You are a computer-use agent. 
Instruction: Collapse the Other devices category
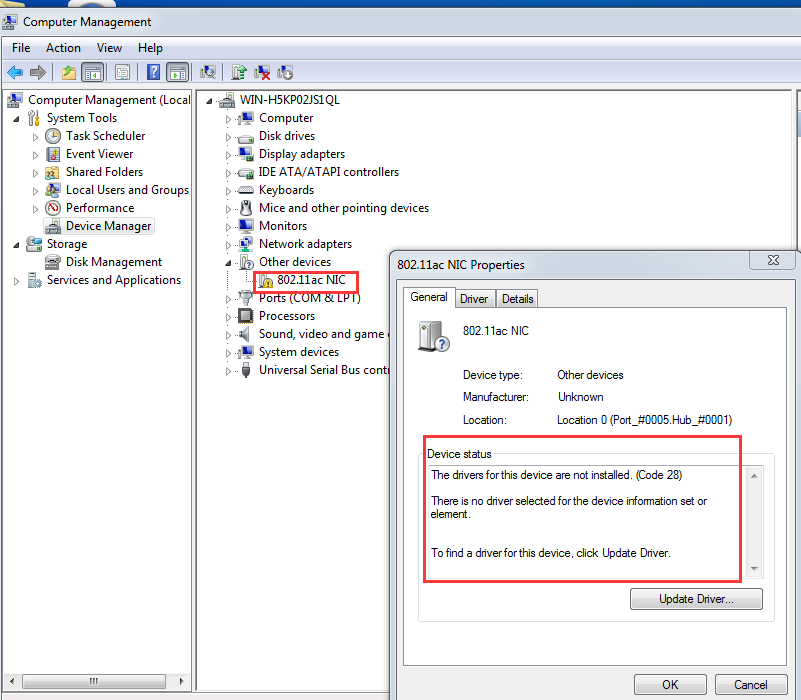(x=228, y=263)
